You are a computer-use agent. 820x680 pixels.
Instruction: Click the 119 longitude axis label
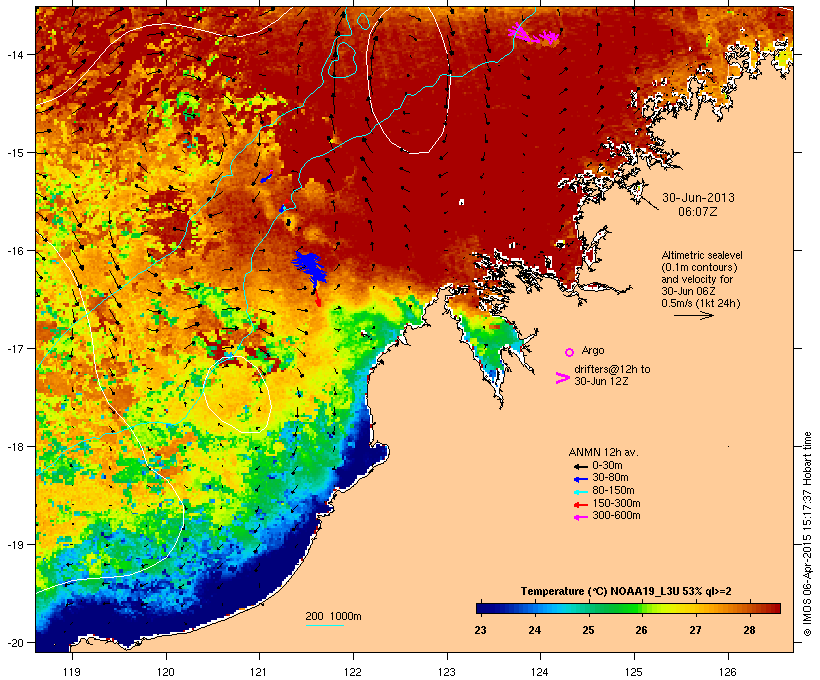pyautogui.click(x=72, y=672)
